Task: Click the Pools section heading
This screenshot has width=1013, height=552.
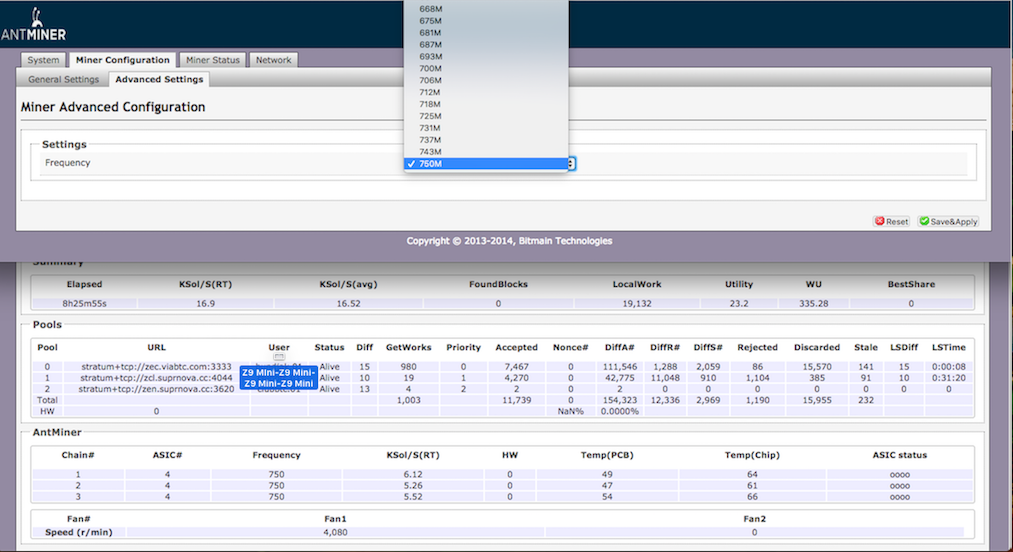Action: point(47,324)
